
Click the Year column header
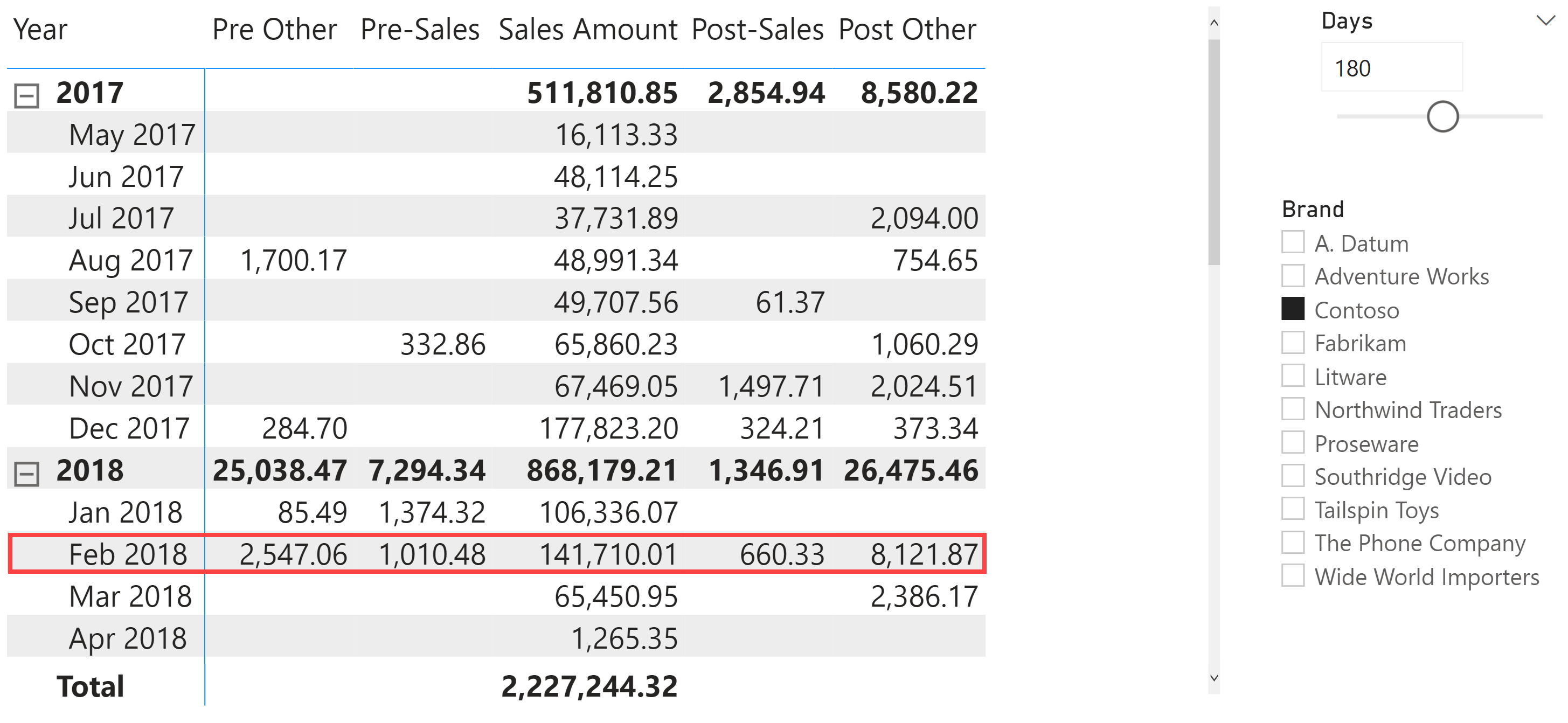40,29
